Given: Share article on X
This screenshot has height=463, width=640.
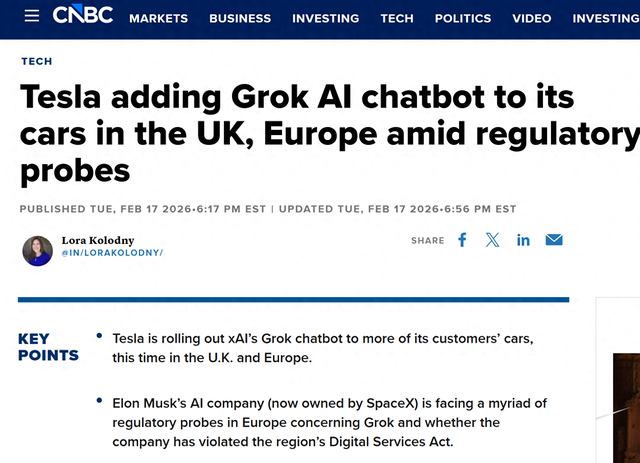Looking at the screenshot, I should coord(492,240).
